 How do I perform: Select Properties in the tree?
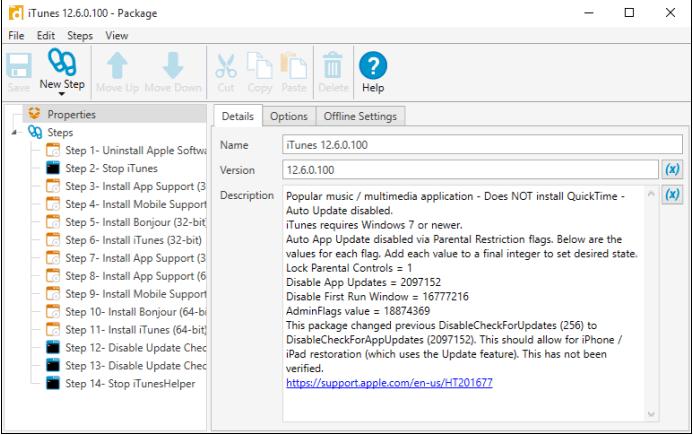(x=72, y=114)
